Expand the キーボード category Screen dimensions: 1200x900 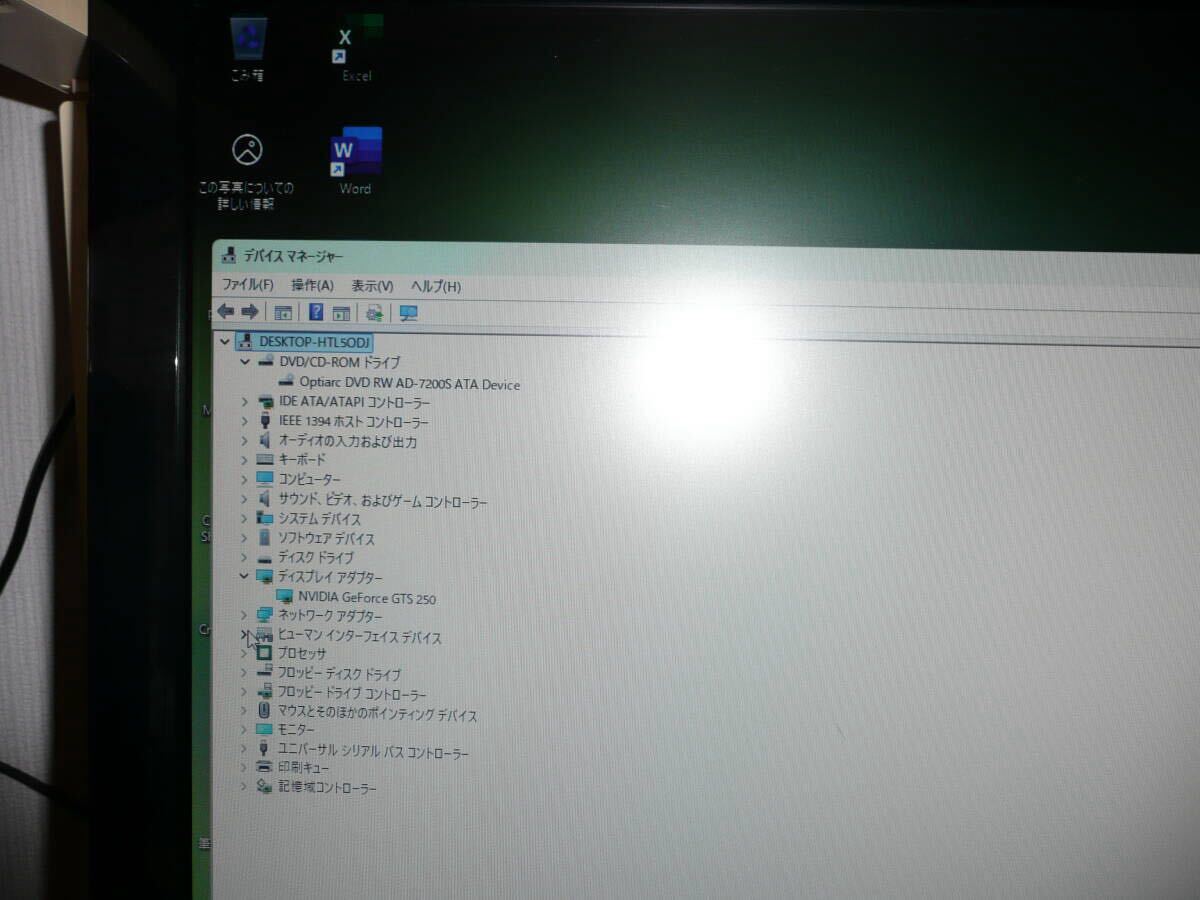(244, 460)
